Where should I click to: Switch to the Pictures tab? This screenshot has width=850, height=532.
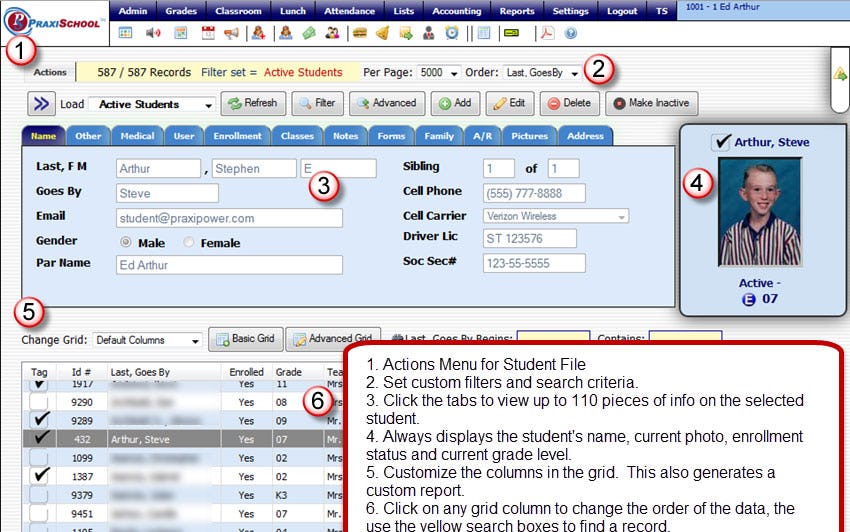pos(530,136)
